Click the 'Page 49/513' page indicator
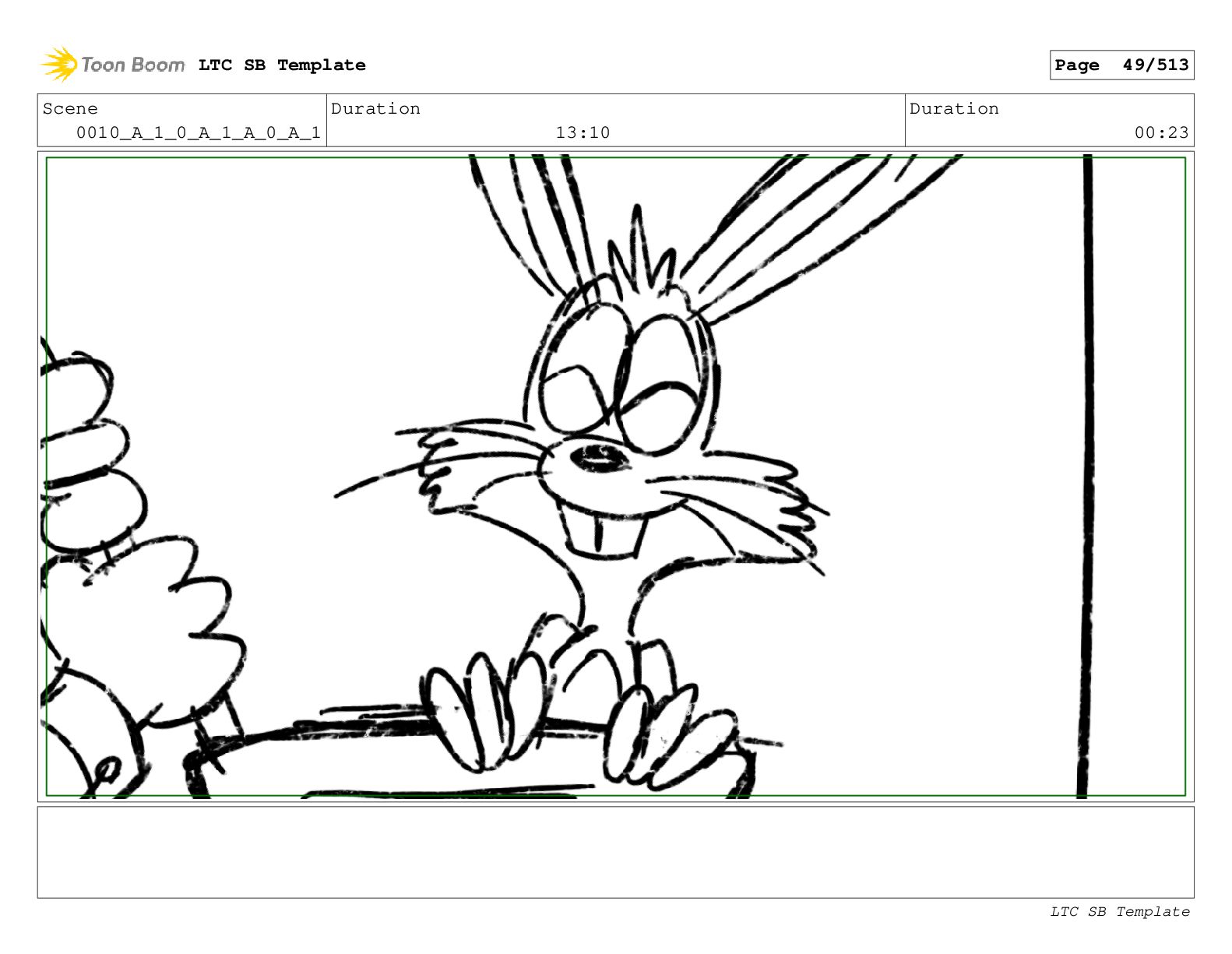Screen dimensions: 1232x954 pyautogui.click(x=1121, y=65)
